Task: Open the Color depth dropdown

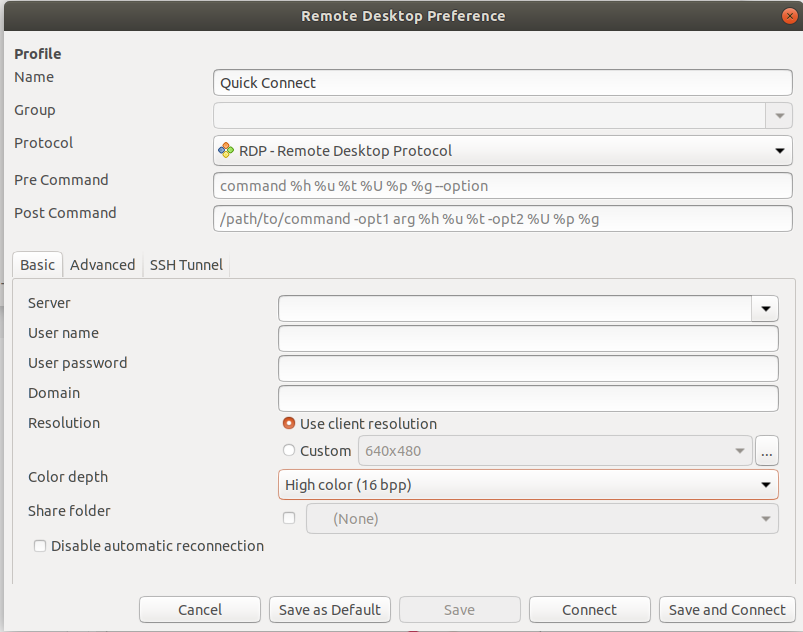Action: (x=765, y=485)
